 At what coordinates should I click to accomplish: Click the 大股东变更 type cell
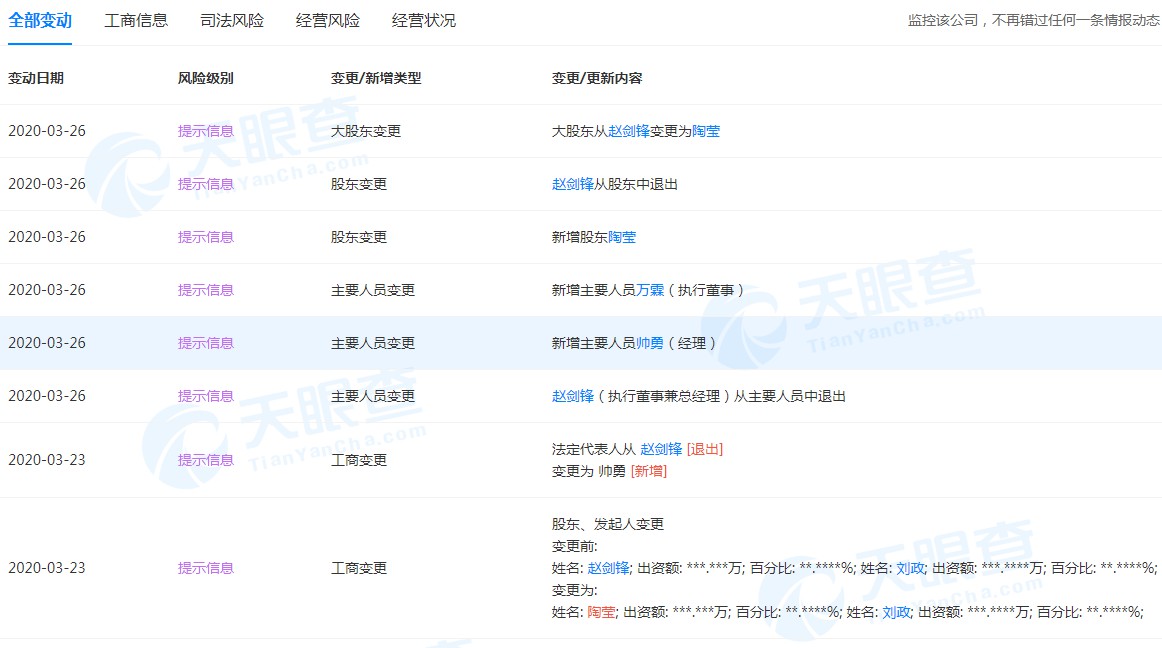[x=366, y=131]
